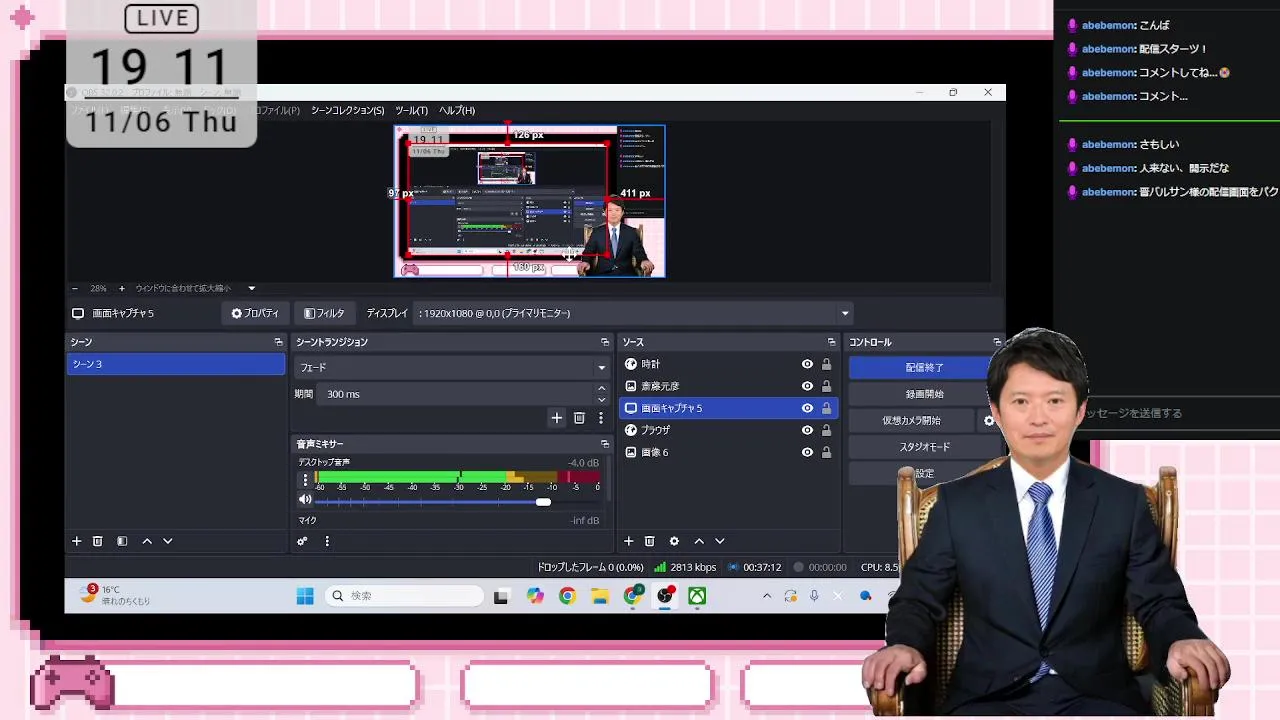Undock the Scene Transitions panel
This screenshot has height=720, width=1280.
point(604,342)
